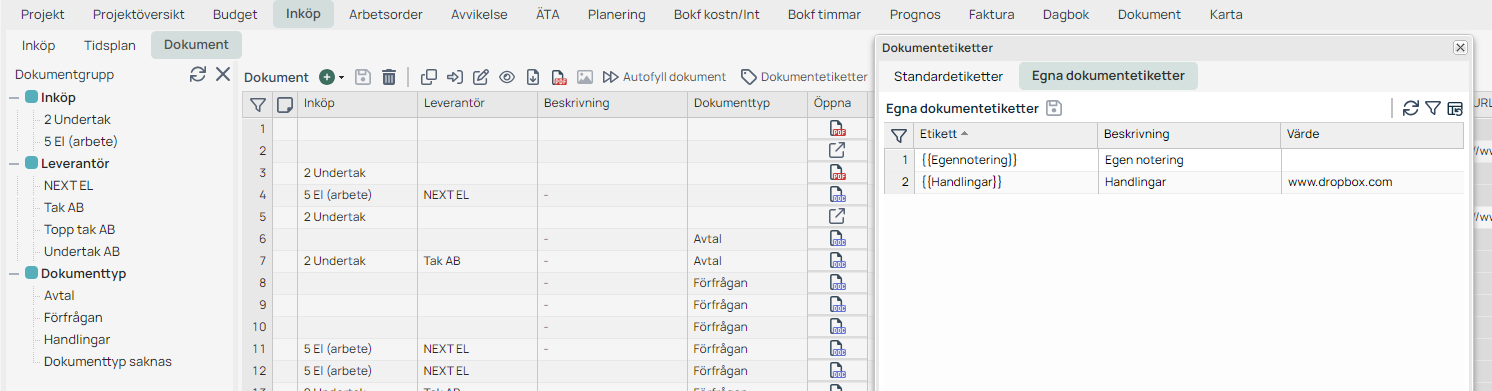Screen dimensions: 1492x391
Task: Collapse the Dokumenttyp tree group
Action: [x=15, y=273]
